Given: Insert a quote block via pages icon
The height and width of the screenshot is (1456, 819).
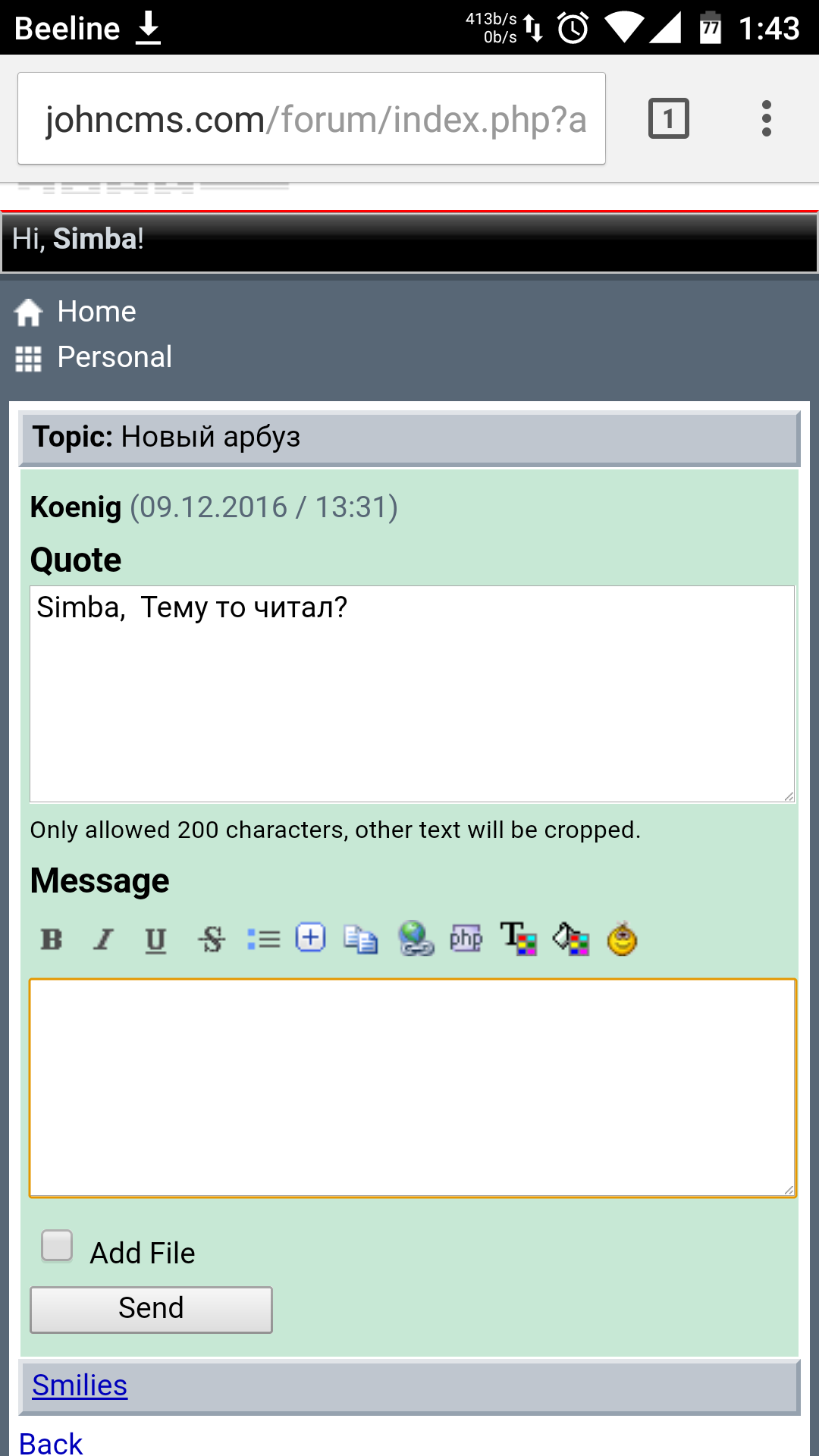Looking at the screenshot, I should tap(361, 940).
